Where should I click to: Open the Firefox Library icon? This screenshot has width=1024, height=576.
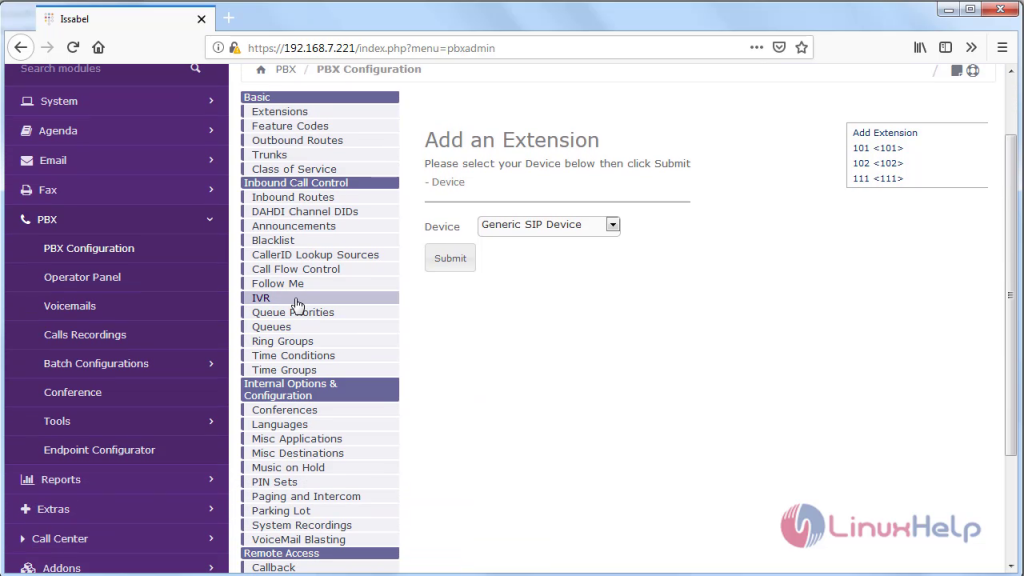coord(920,47)
